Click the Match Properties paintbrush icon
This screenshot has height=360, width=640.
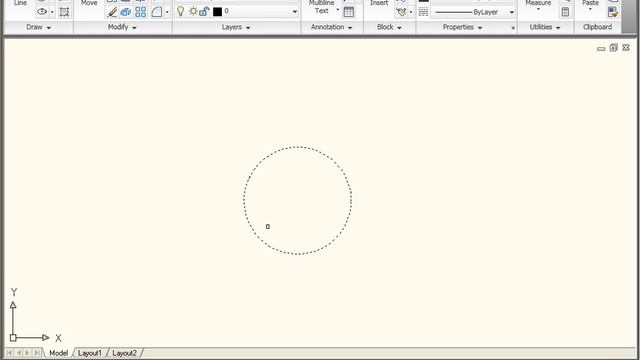(613, 12)
